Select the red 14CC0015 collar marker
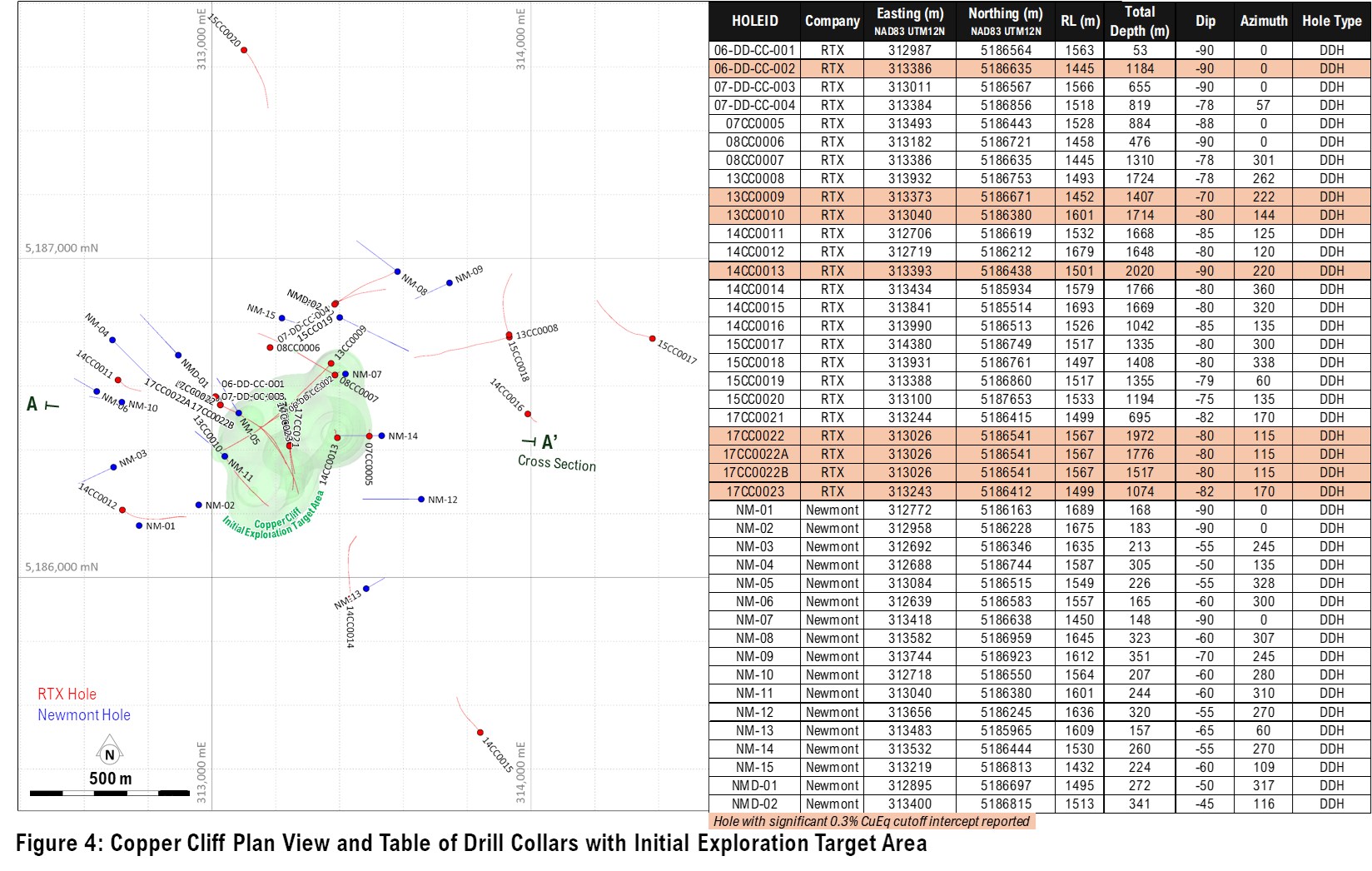Image resolution: width=1372 pixels, height=871 pixels. click(480, 733)
